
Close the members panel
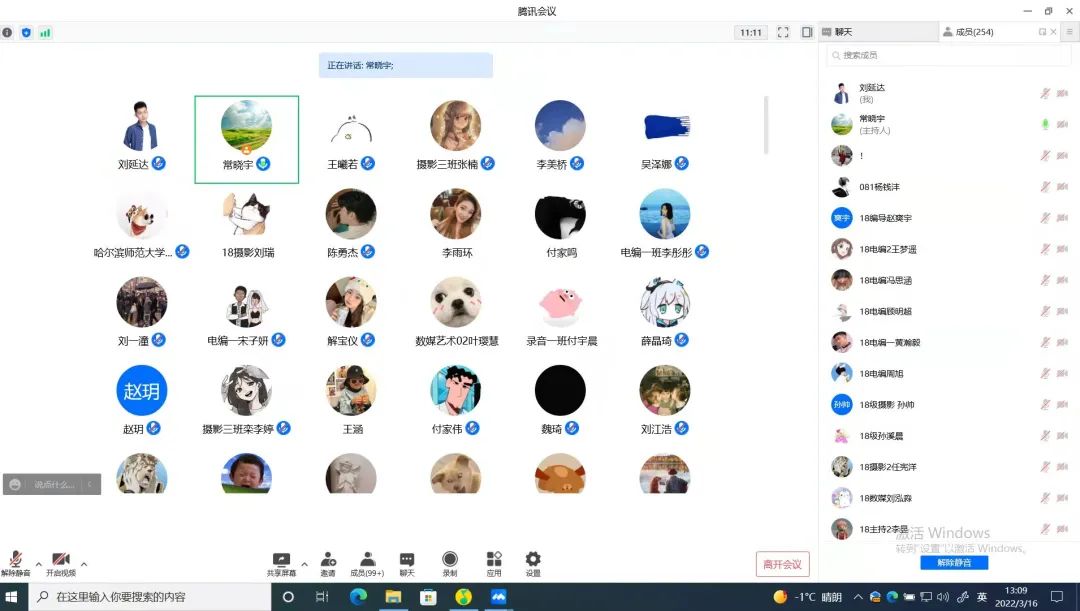click(1053, 32)
